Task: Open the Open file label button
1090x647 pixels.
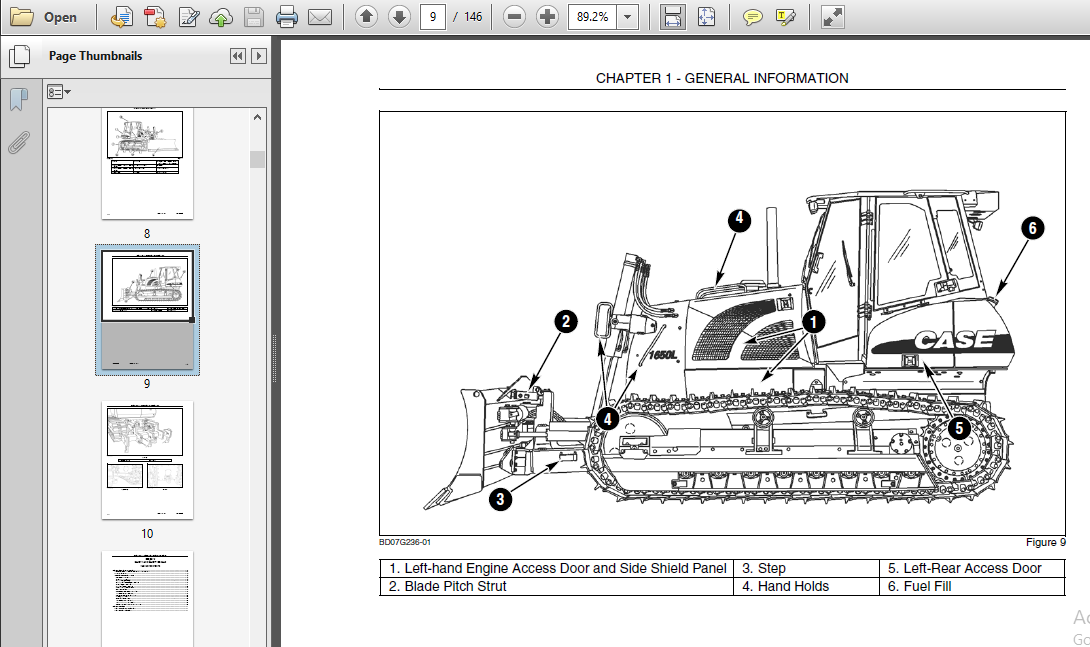Action: [x=60, y=17]
